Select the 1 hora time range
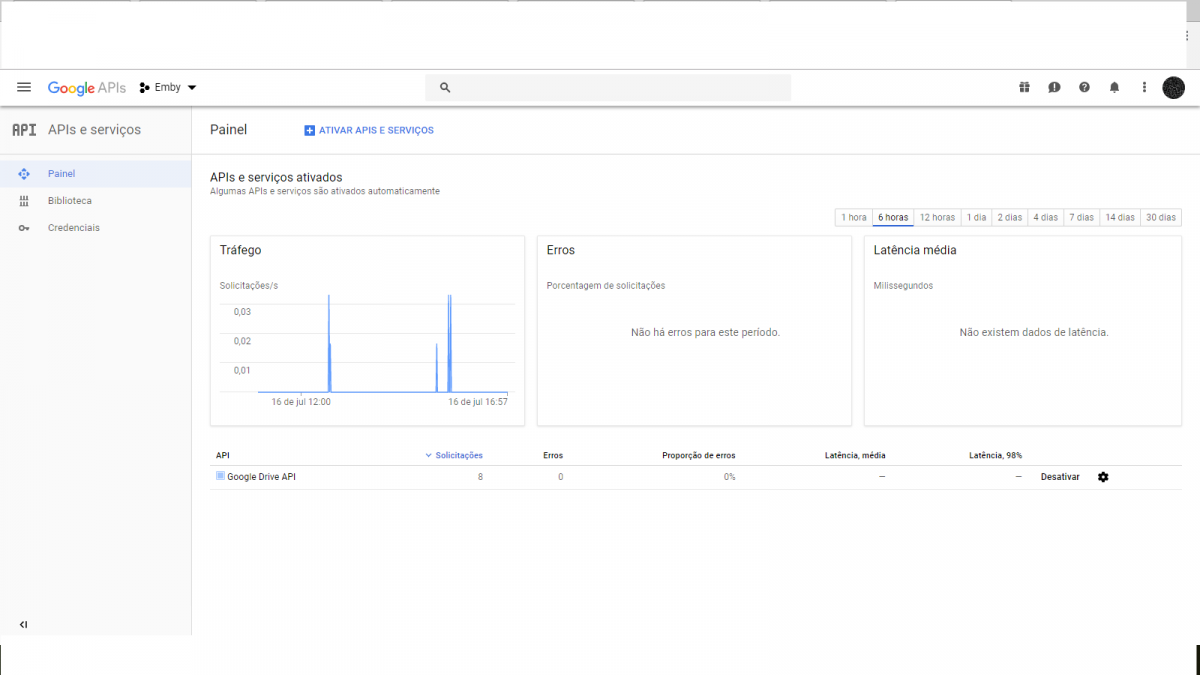This screenshot has width=1200, height=675. tap(853, 217)
